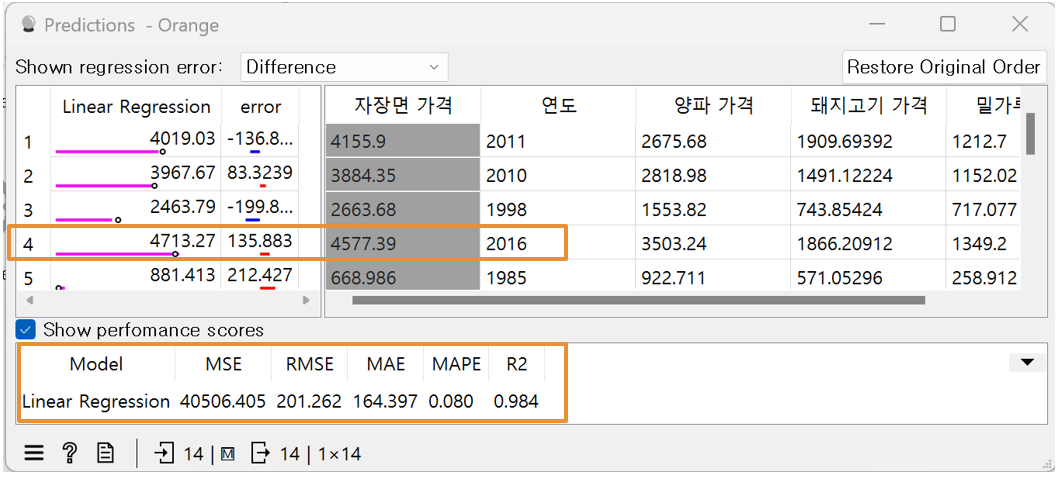Select year cell 1998
This screenshot has height=479, width=1062.
[x=558, y=209]
